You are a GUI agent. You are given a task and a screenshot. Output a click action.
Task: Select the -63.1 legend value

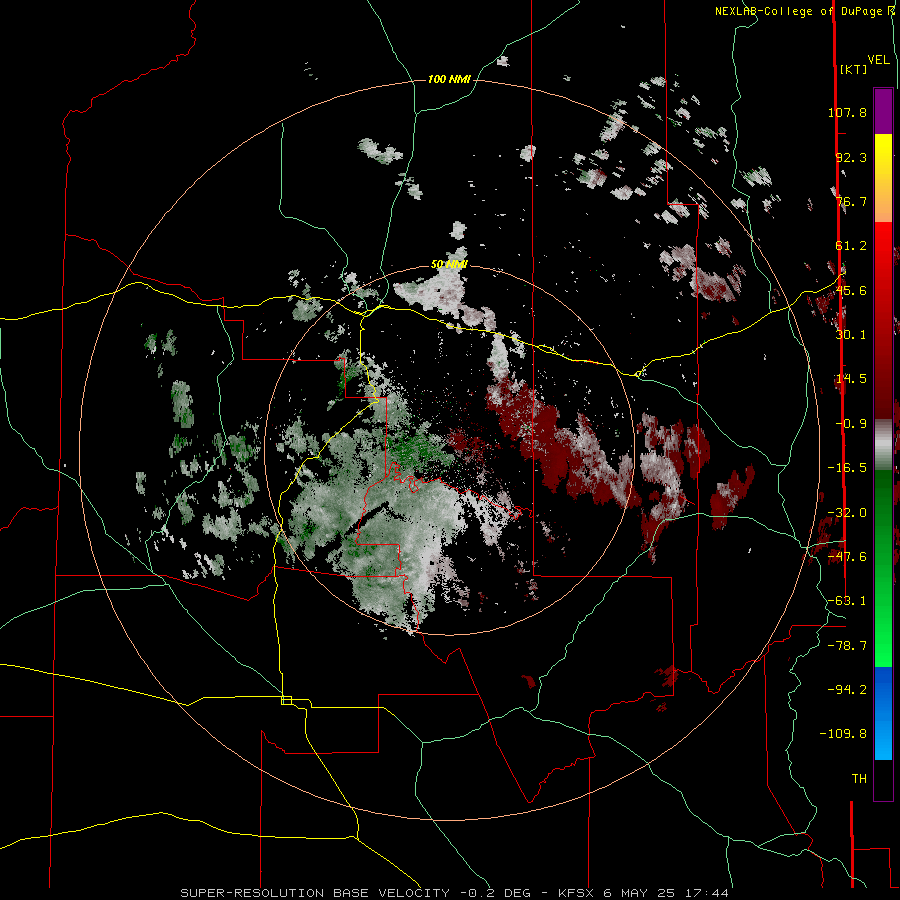pos(847,601)
